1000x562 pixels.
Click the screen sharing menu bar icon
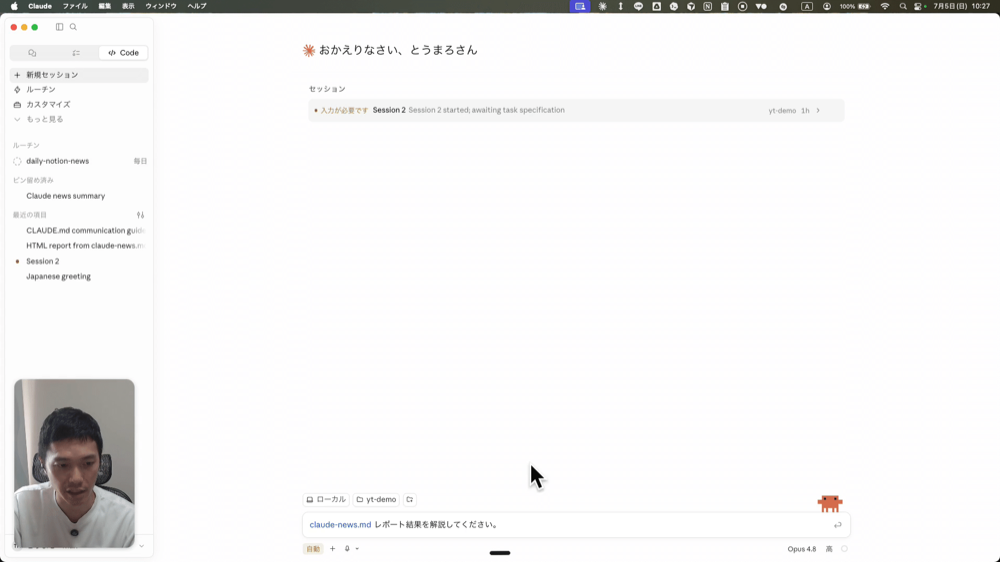coord(580,6)
